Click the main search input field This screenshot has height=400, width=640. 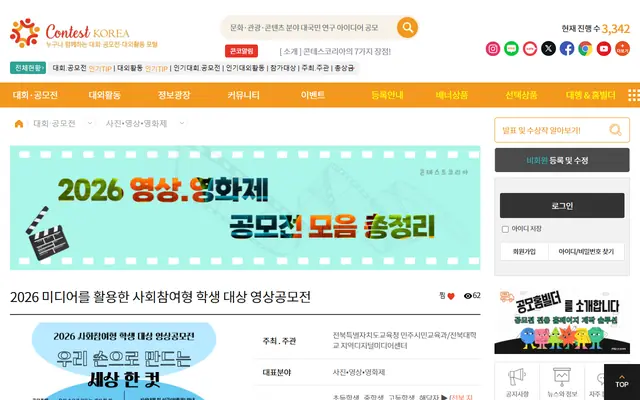tap(308, 28)
